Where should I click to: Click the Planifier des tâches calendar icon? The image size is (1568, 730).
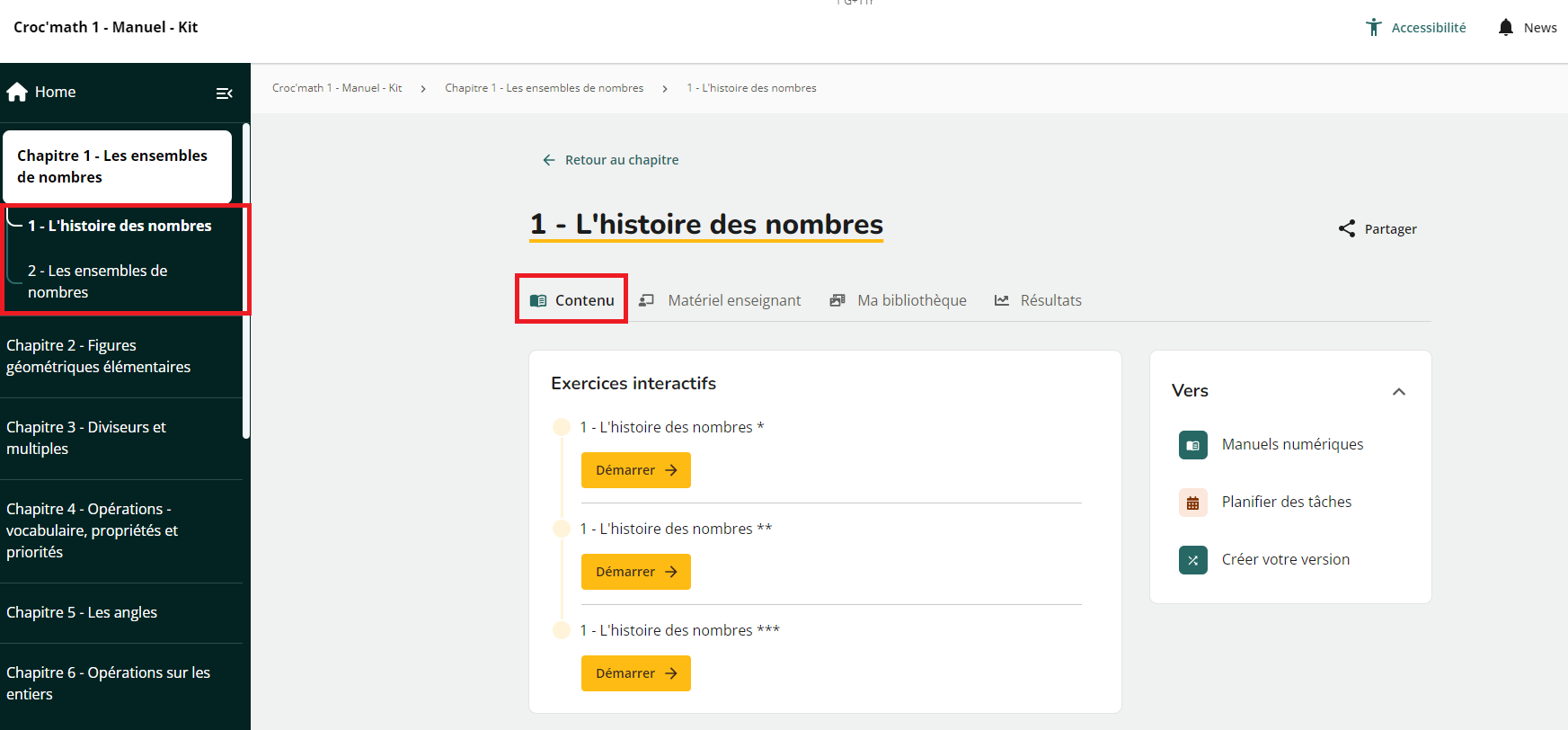coord(1192,503)
